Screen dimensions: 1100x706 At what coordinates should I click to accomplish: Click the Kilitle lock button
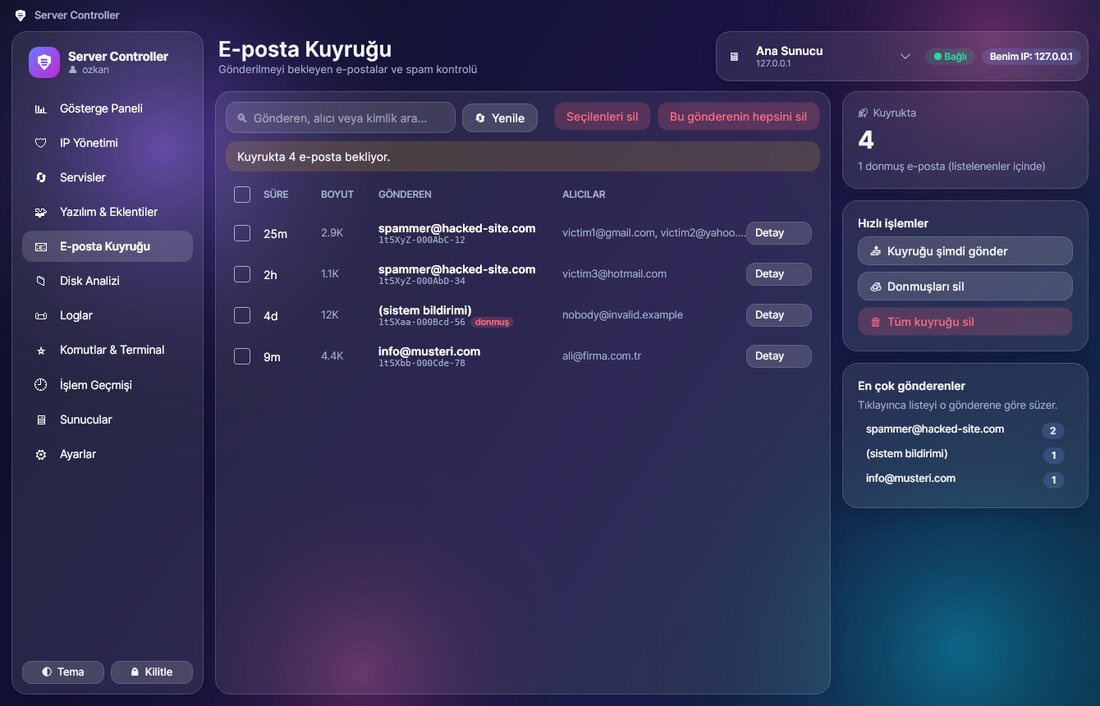tap(152, 672)
